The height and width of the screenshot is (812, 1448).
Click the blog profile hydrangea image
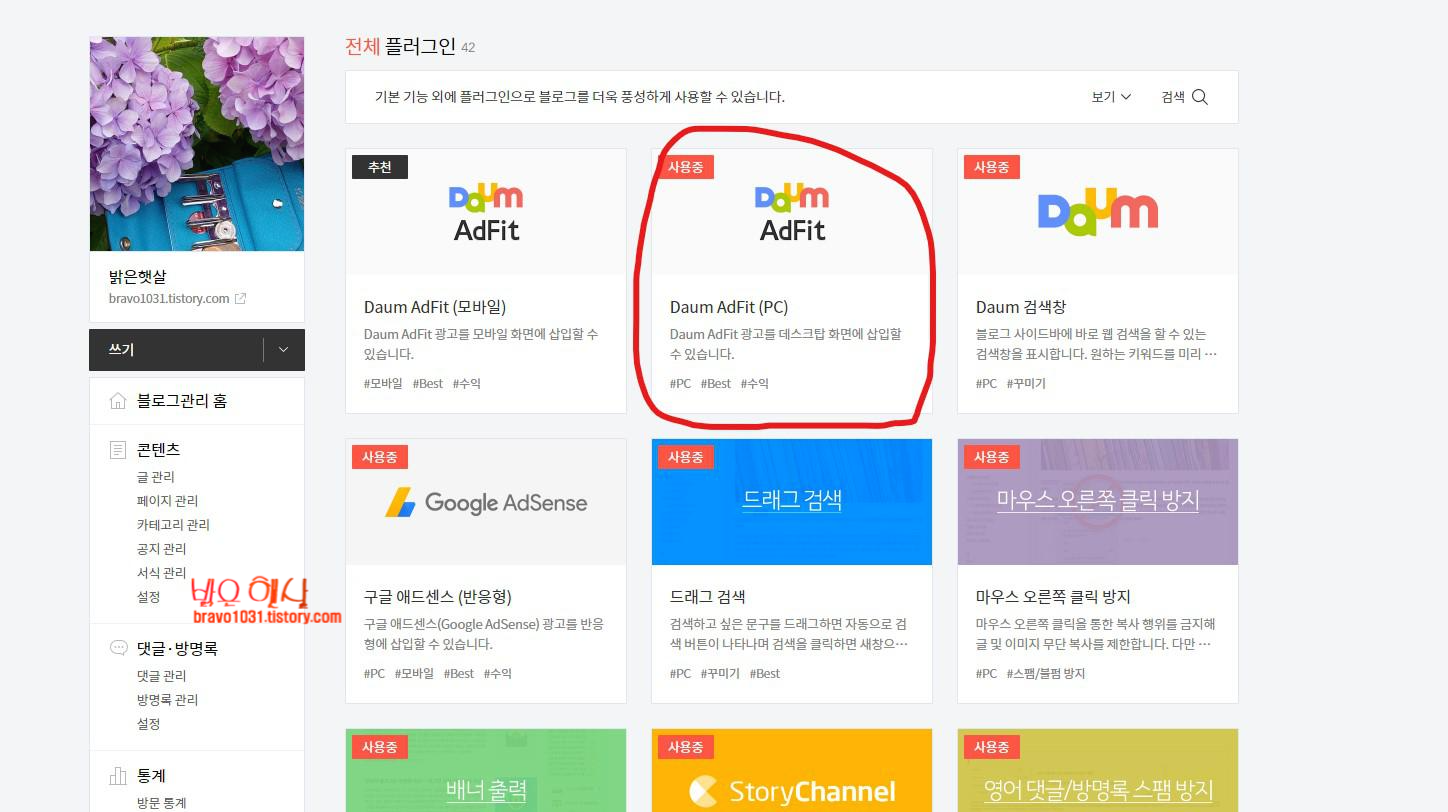(x=197, y=144)
